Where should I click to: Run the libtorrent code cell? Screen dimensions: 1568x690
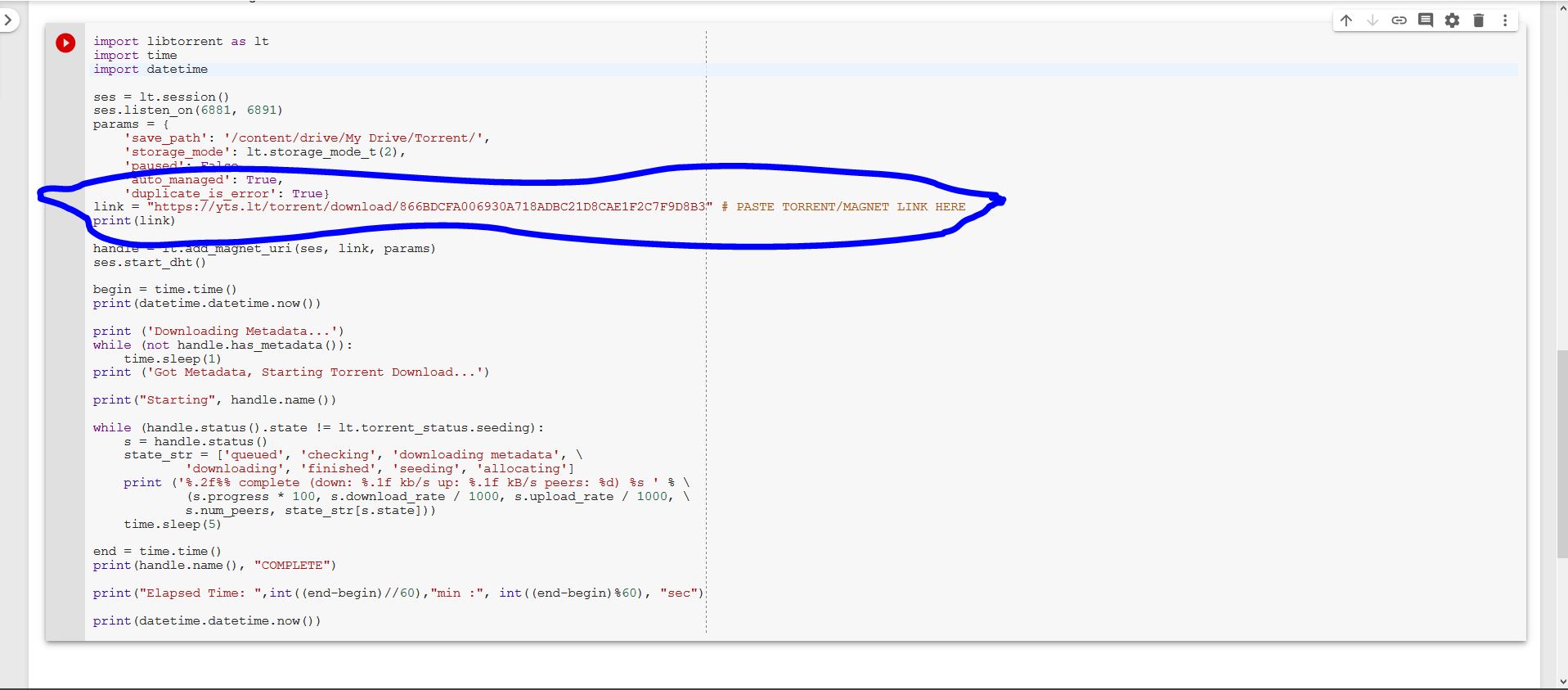(x=65, y=43)
